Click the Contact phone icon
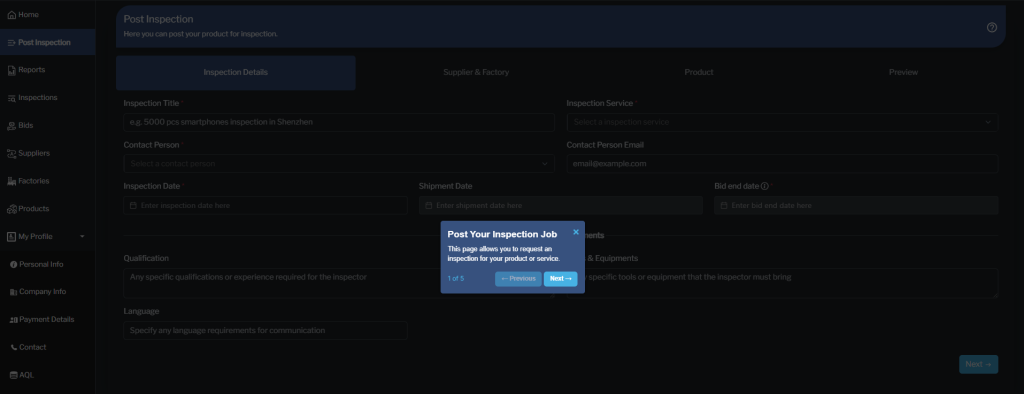Viewport: 1024px width, 394px height. (14, 348)
